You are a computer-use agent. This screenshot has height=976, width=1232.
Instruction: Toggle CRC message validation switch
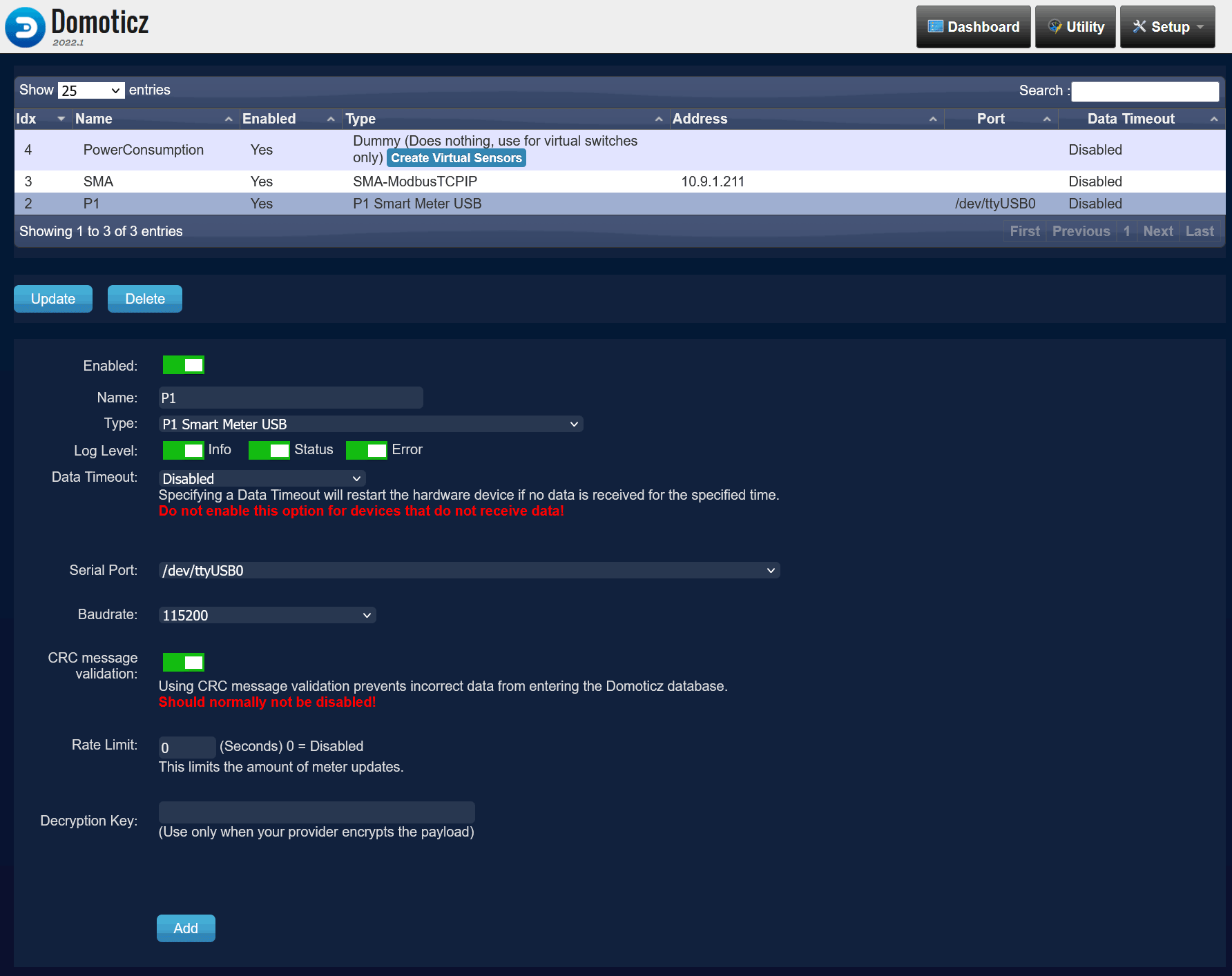tap(184, 663)
